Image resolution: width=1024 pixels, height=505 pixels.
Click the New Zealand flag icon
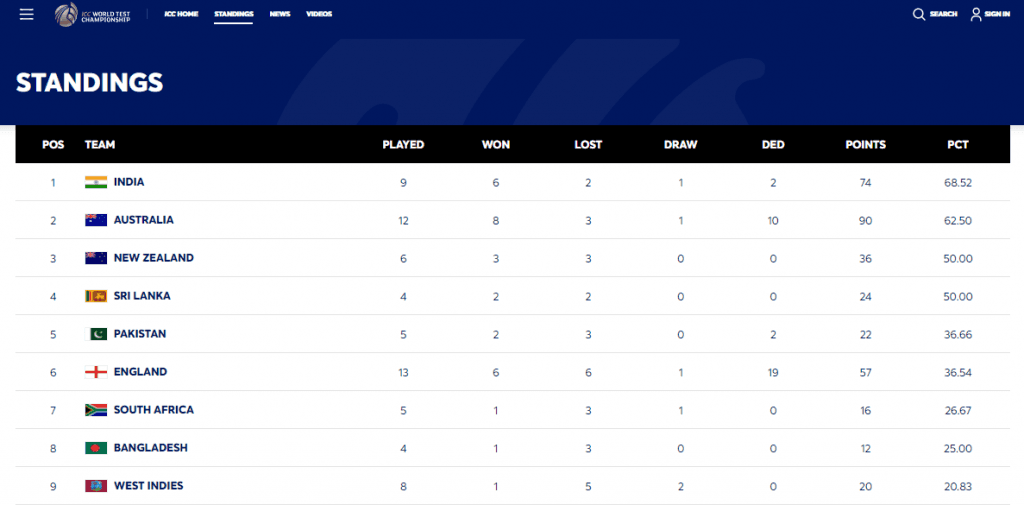pos(96,258)
